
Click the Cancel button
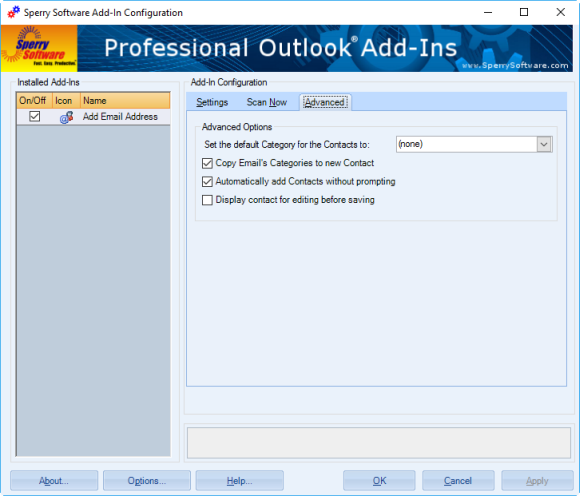[x=458, y=480]
